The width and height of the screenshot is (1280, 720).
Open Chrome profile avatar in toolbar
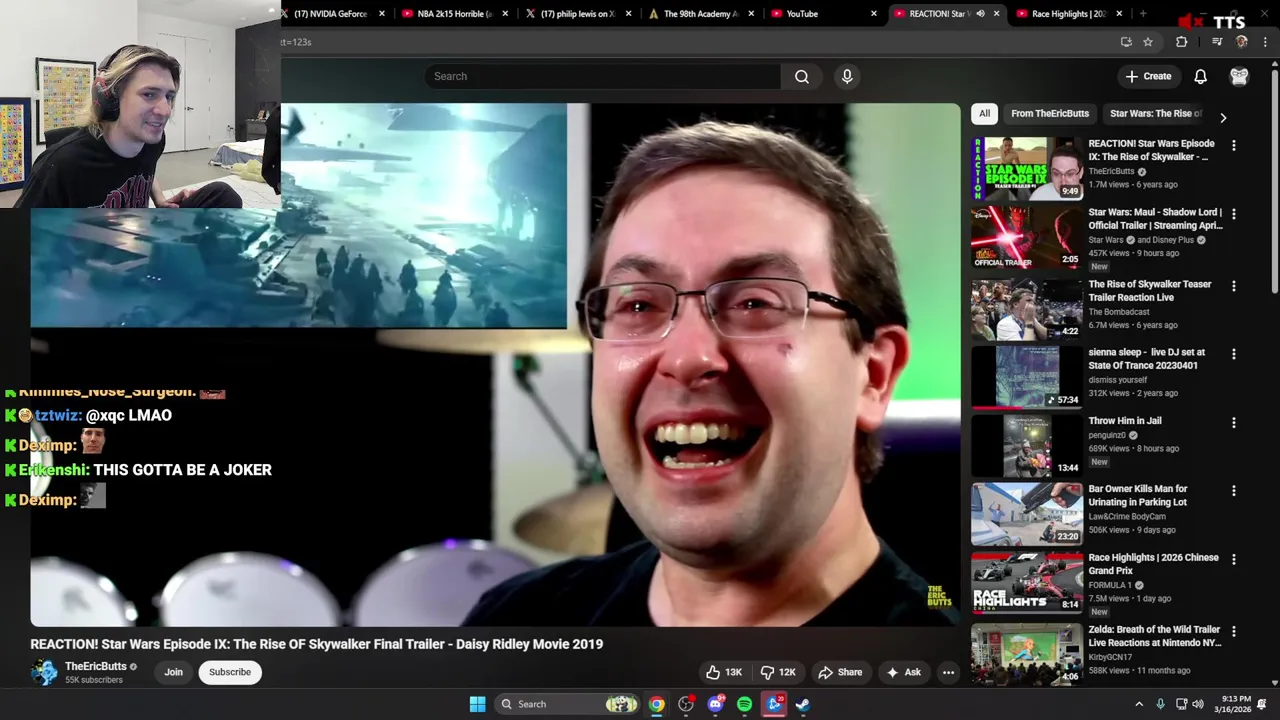point(1242,42)
